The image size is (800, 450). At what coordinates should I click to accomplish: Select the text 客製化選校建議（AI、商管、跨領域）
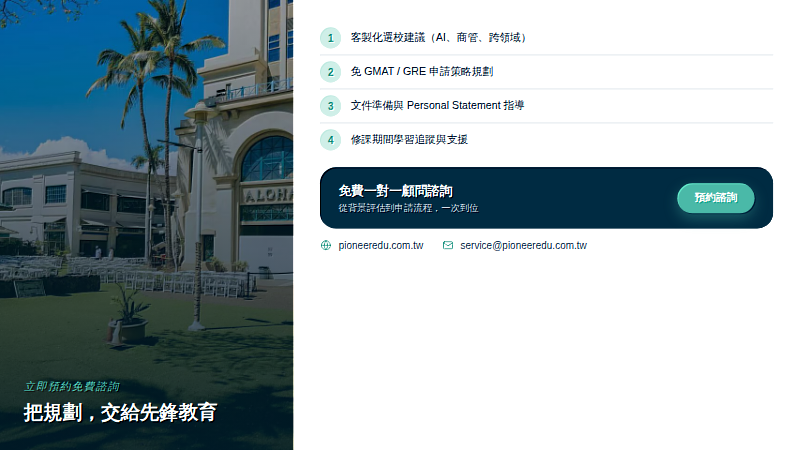pos(438,37)
